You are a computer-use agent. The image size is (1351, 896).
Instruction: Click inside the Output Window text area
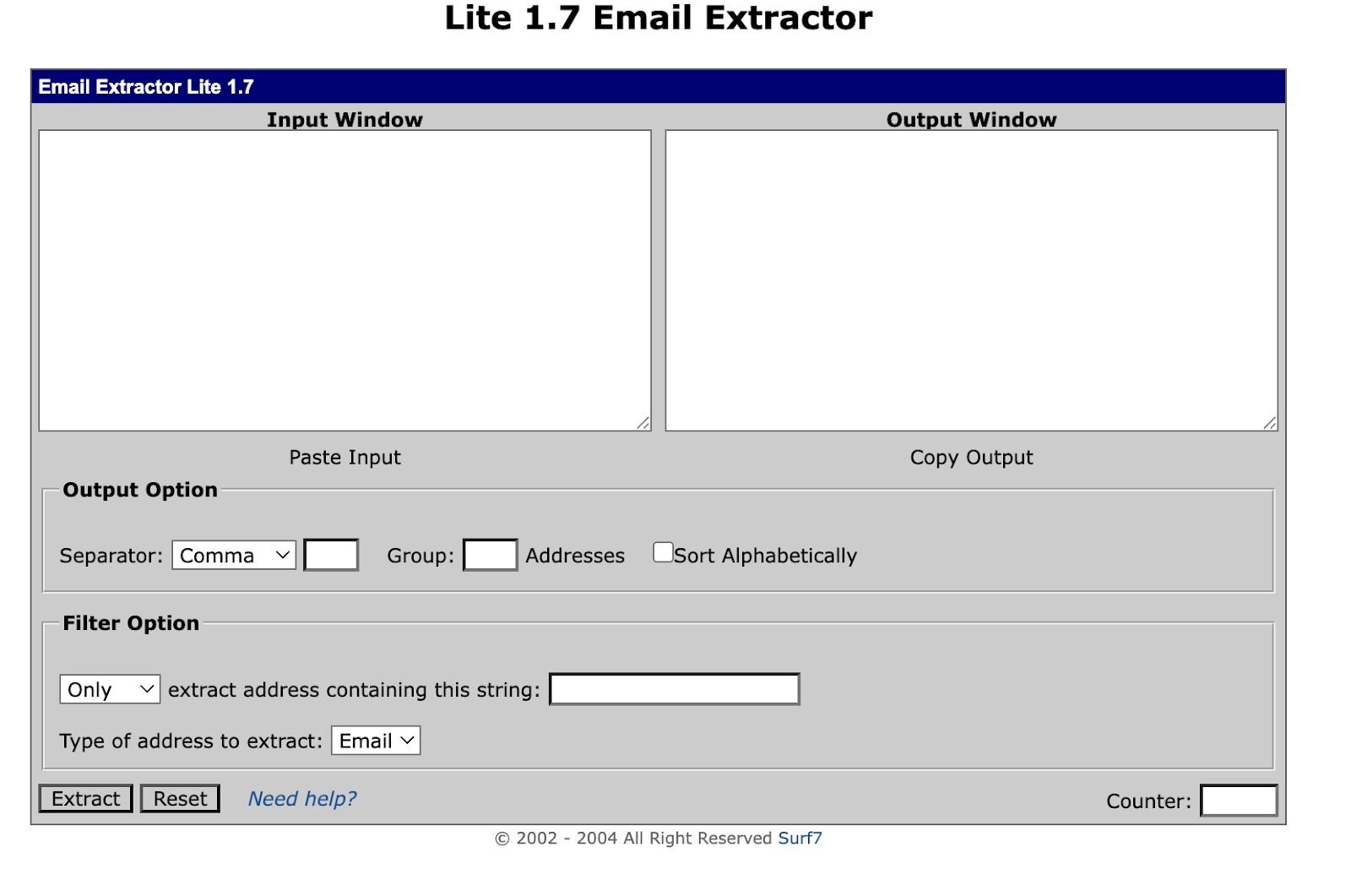[x=971, y=280]
